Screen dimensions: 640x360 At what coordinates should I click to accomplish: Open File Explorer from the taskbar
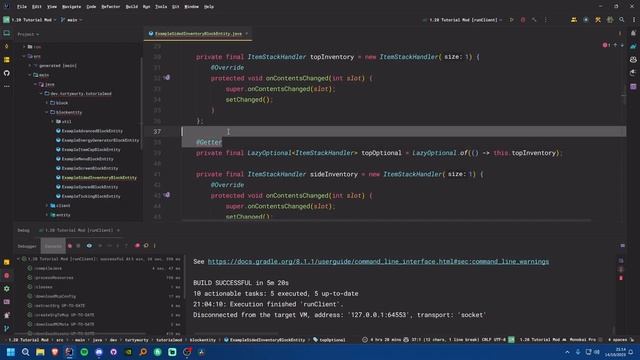point(40,352)
